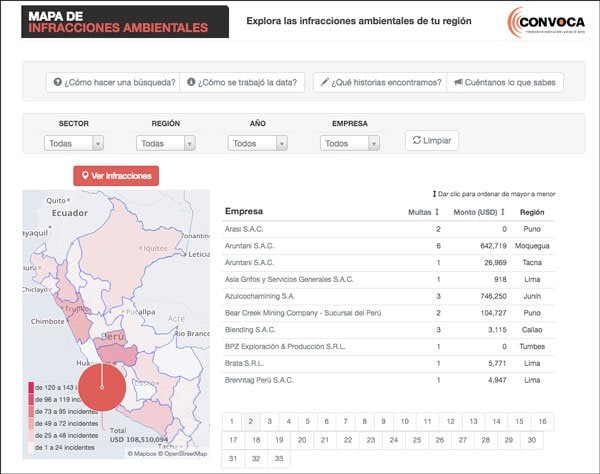Select Blending S.A.C. row
600x474 pixels.
[388, 330]
